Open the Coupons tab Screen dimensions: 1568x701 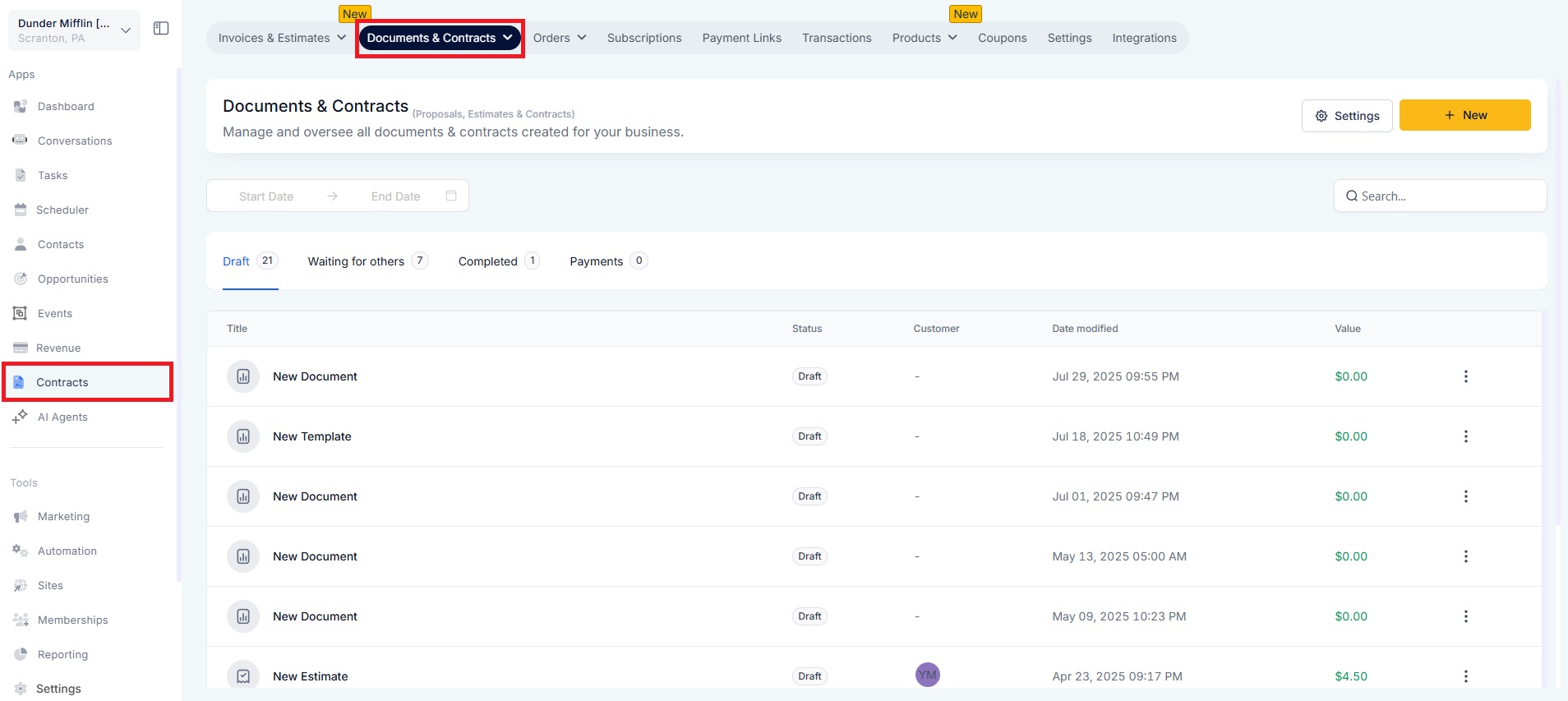(1002, 38)
